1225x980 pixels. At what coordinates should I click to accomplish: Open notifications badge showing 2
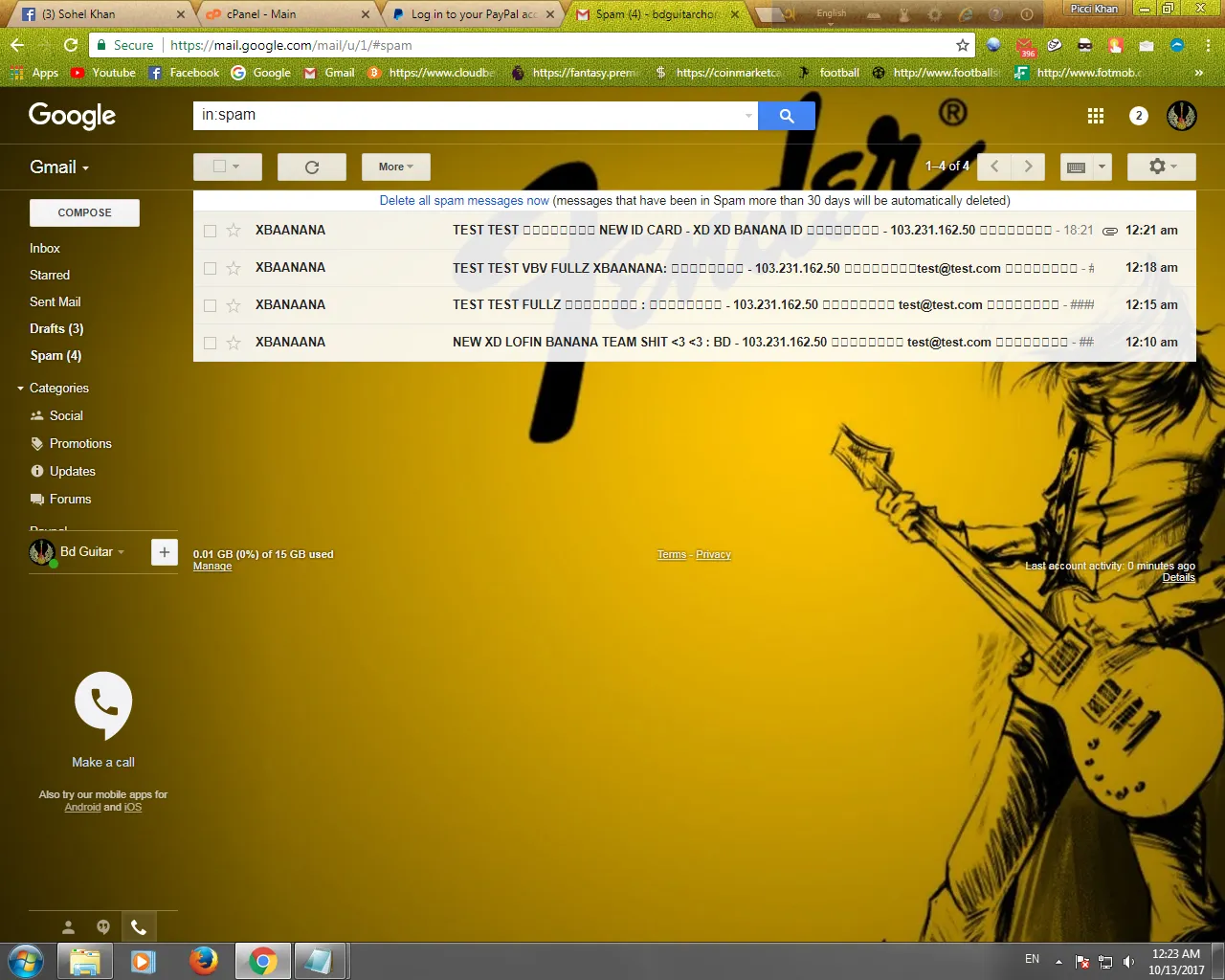coord(1138,116)
